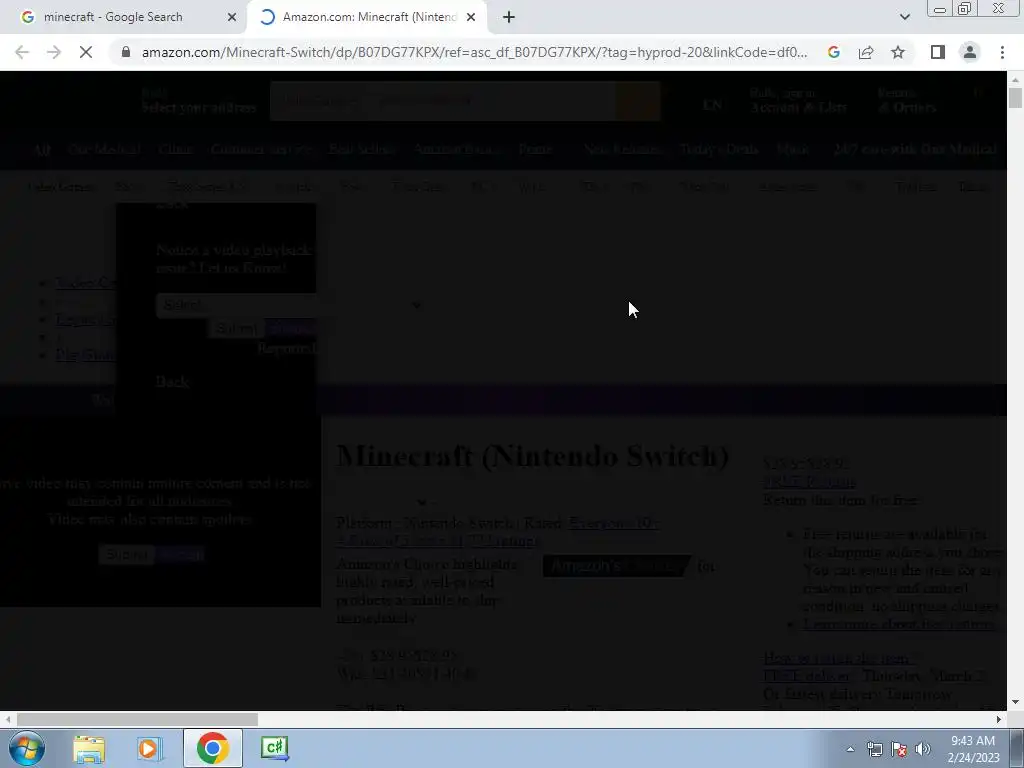Image resolution: width=1024 pixels, height=768 pixels.
Task: Click Submit under mature content warning
Action: [126, 554]
